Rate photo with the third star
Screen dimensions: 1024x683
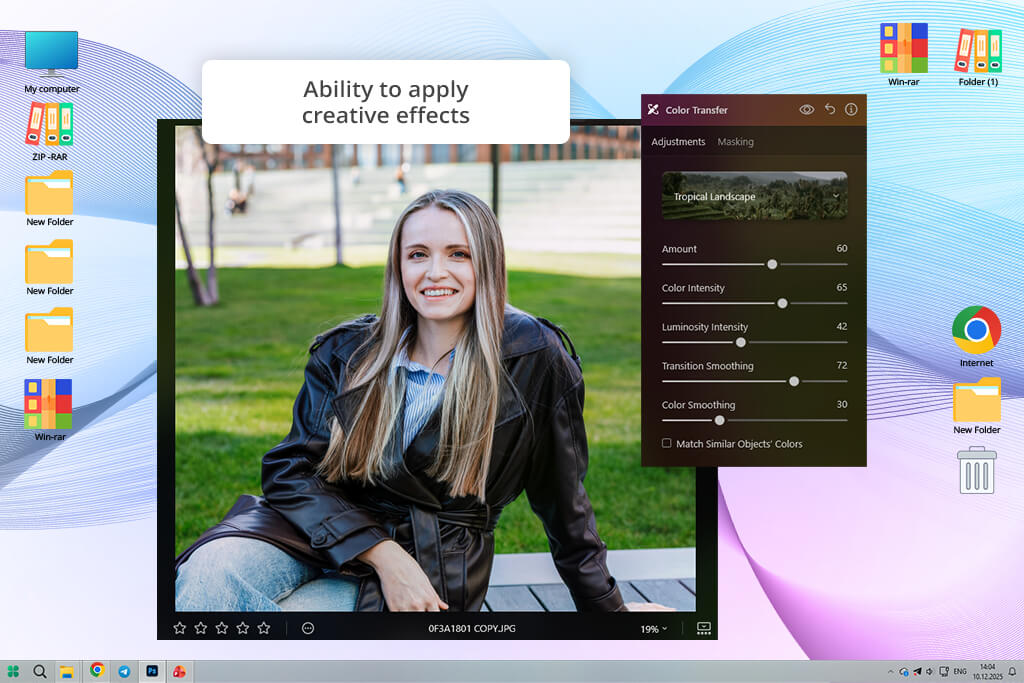coord(222,628)
